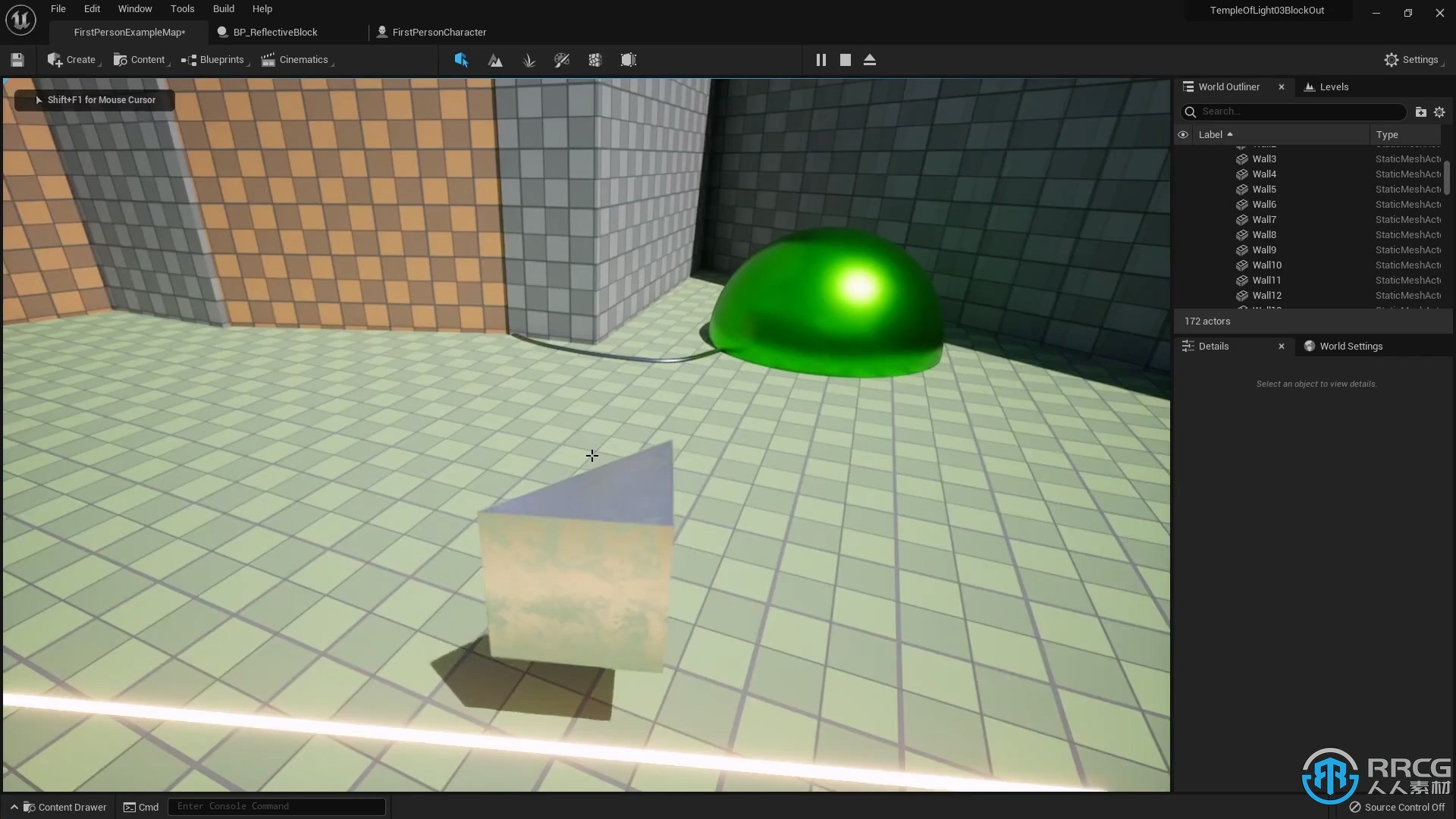Save the current level with the disk icon

point(17,60)
